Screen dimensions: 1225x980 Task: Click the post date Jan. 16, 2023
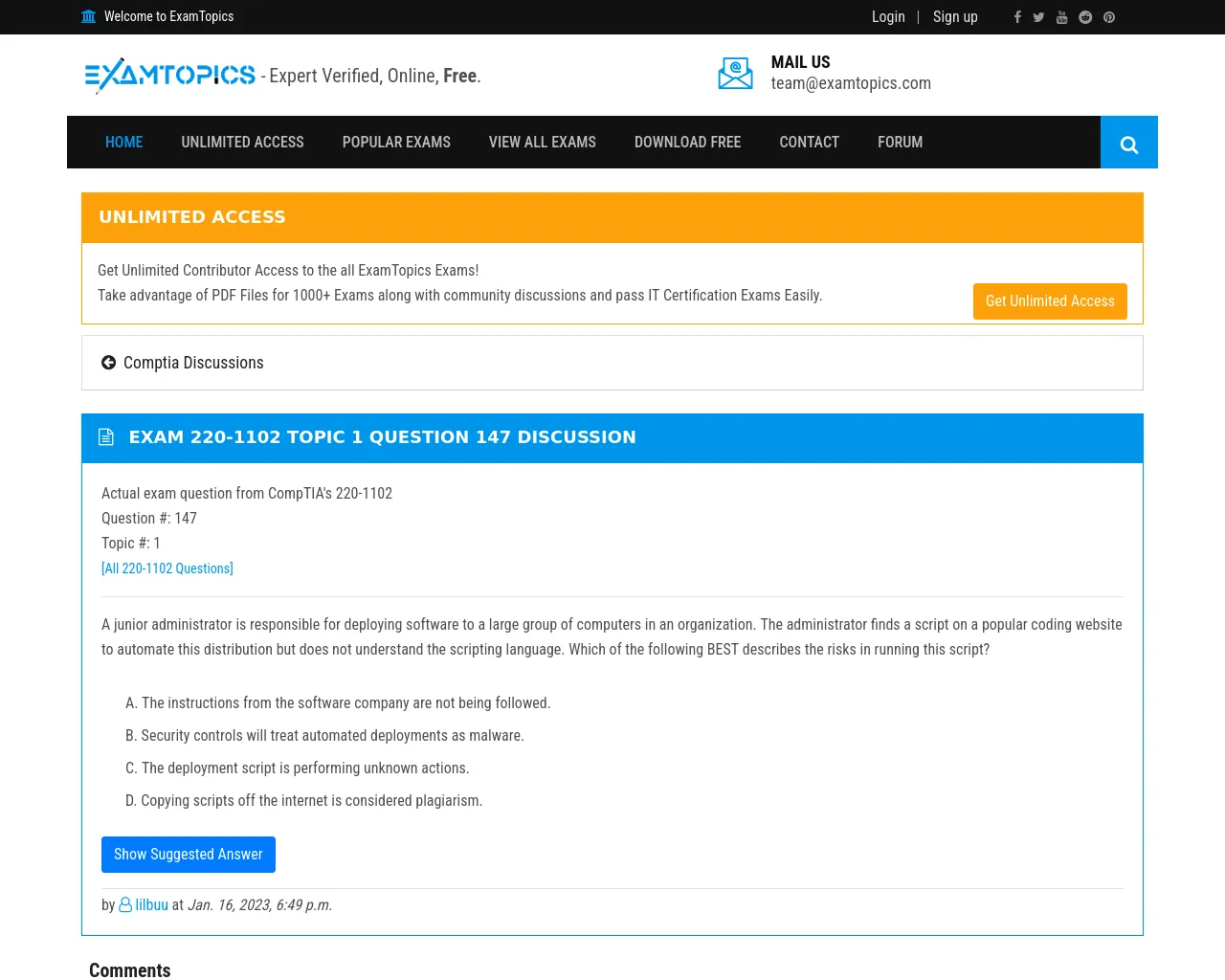tap(259, 905)
